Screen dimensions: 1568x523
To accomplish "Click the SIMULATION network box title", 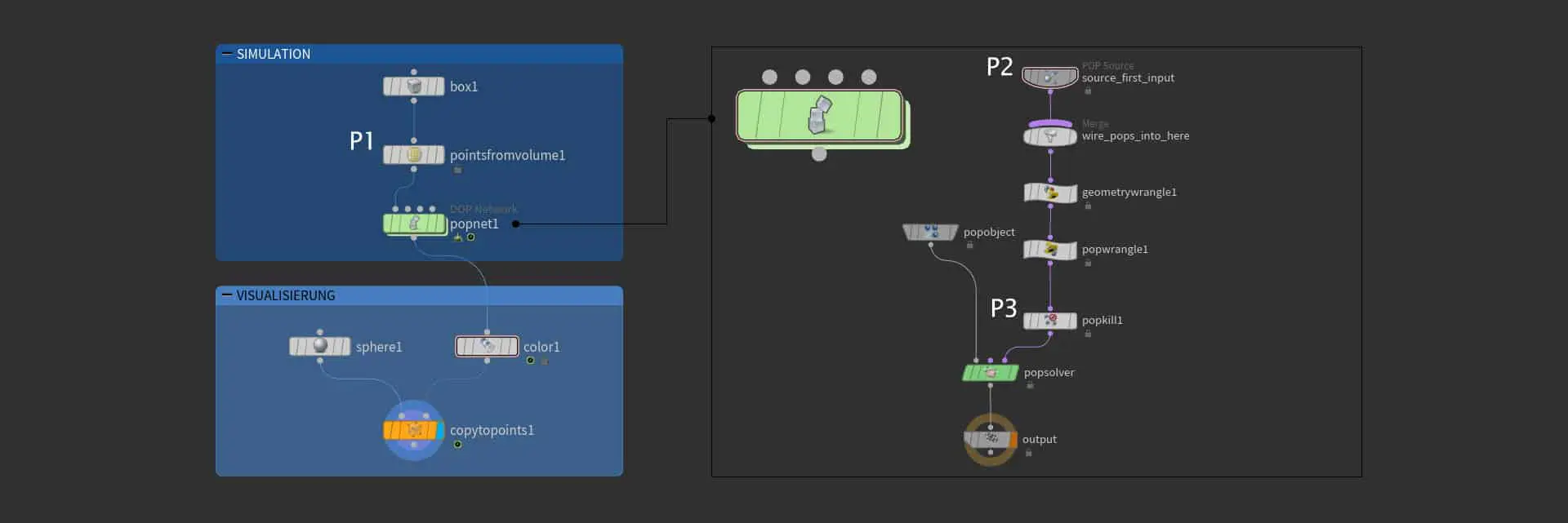I will click(x=274, y=54).
